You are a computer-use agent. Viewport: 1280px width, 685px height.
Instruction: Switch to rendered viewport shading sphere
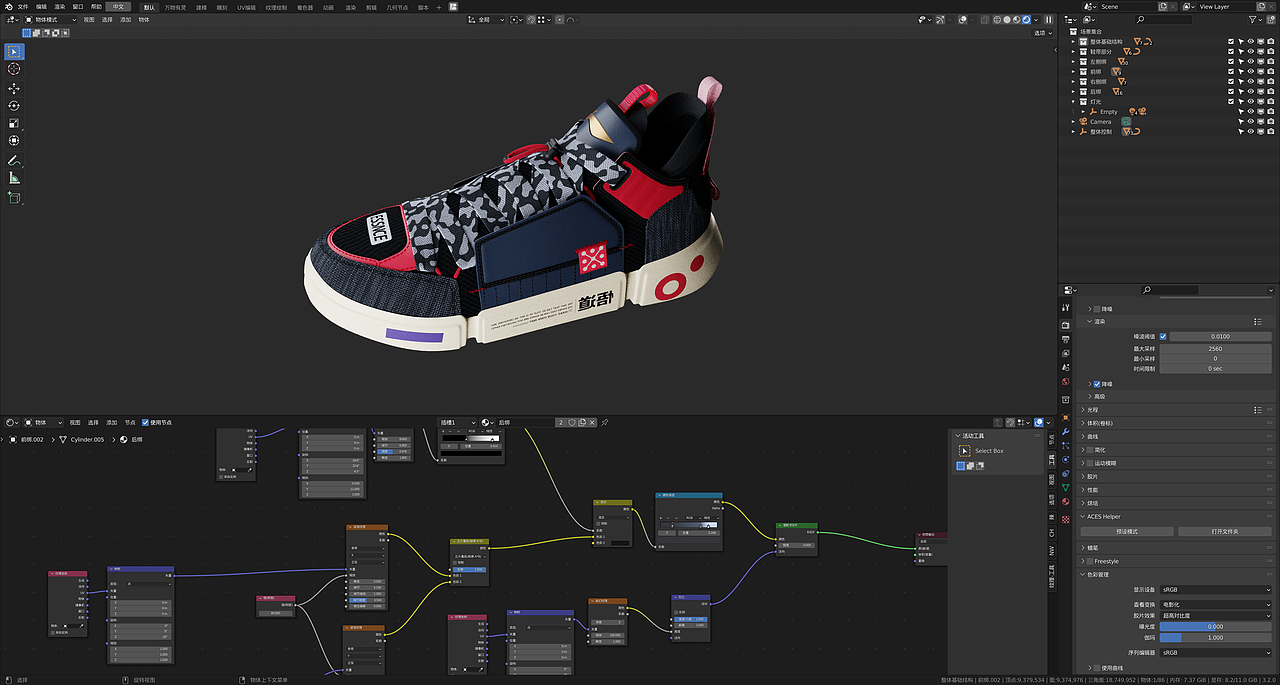tap(1026, 19)
